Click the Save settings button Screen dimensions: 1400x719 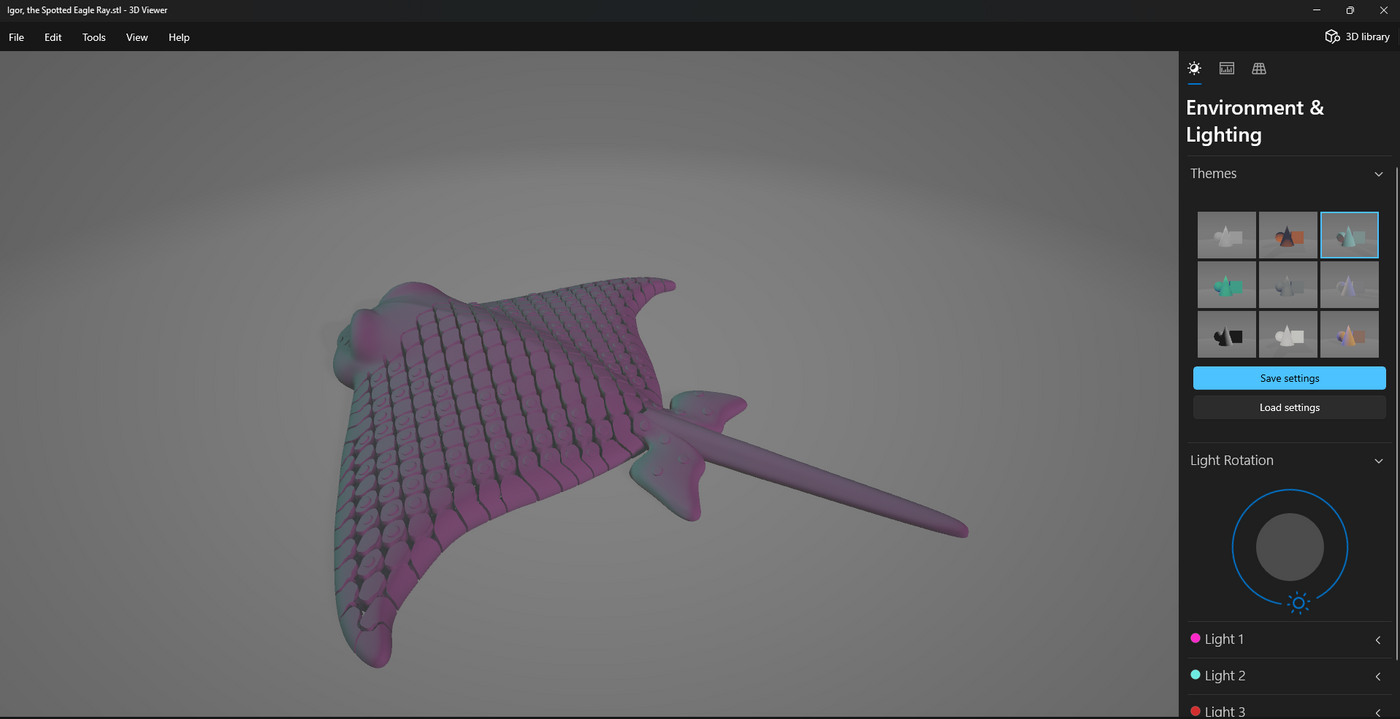tap(1289, 378)
